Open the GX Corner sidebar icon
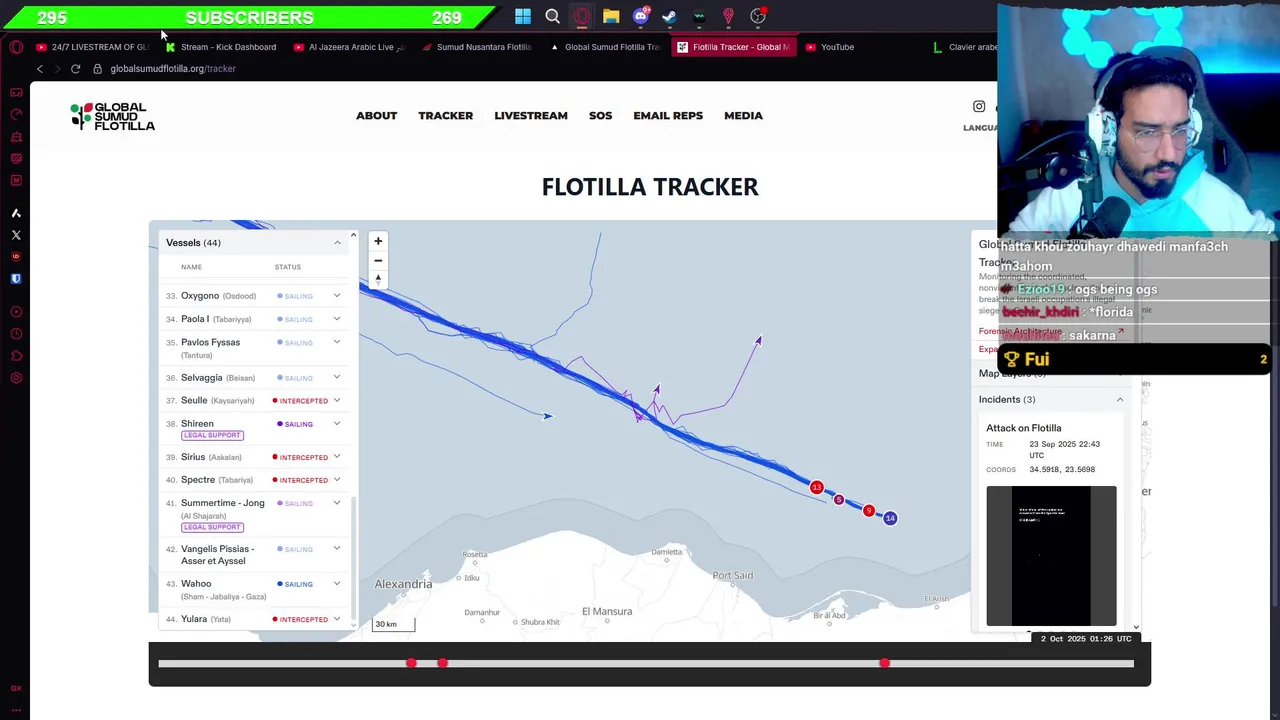 [x=16, y=93]
